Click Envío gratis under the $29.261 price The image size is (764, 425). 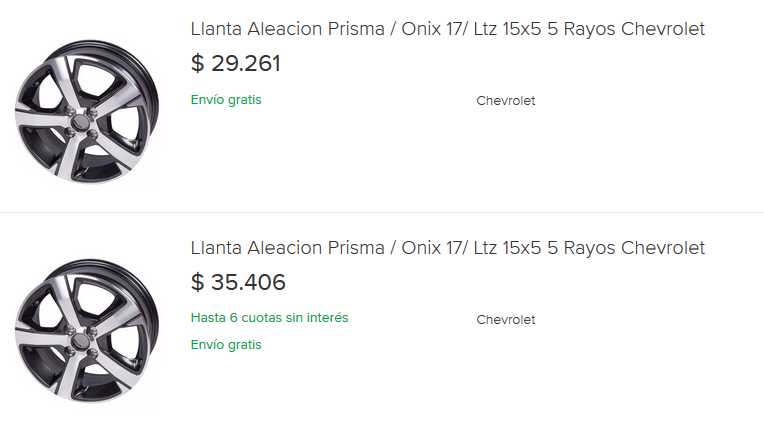pyautogui.click(x=226, y=100)
